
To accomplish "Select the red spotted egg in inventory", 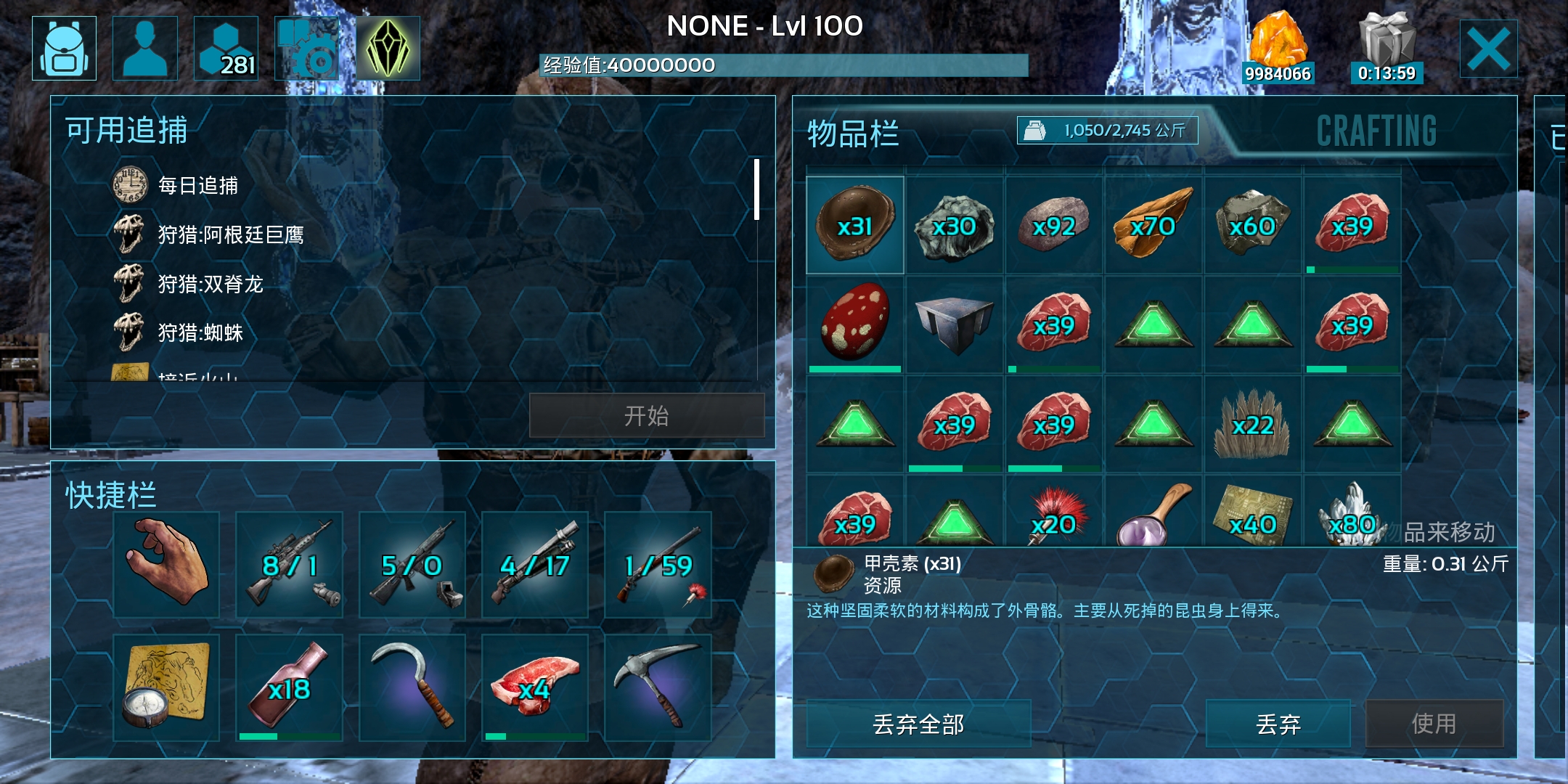I will coord(855,324).
